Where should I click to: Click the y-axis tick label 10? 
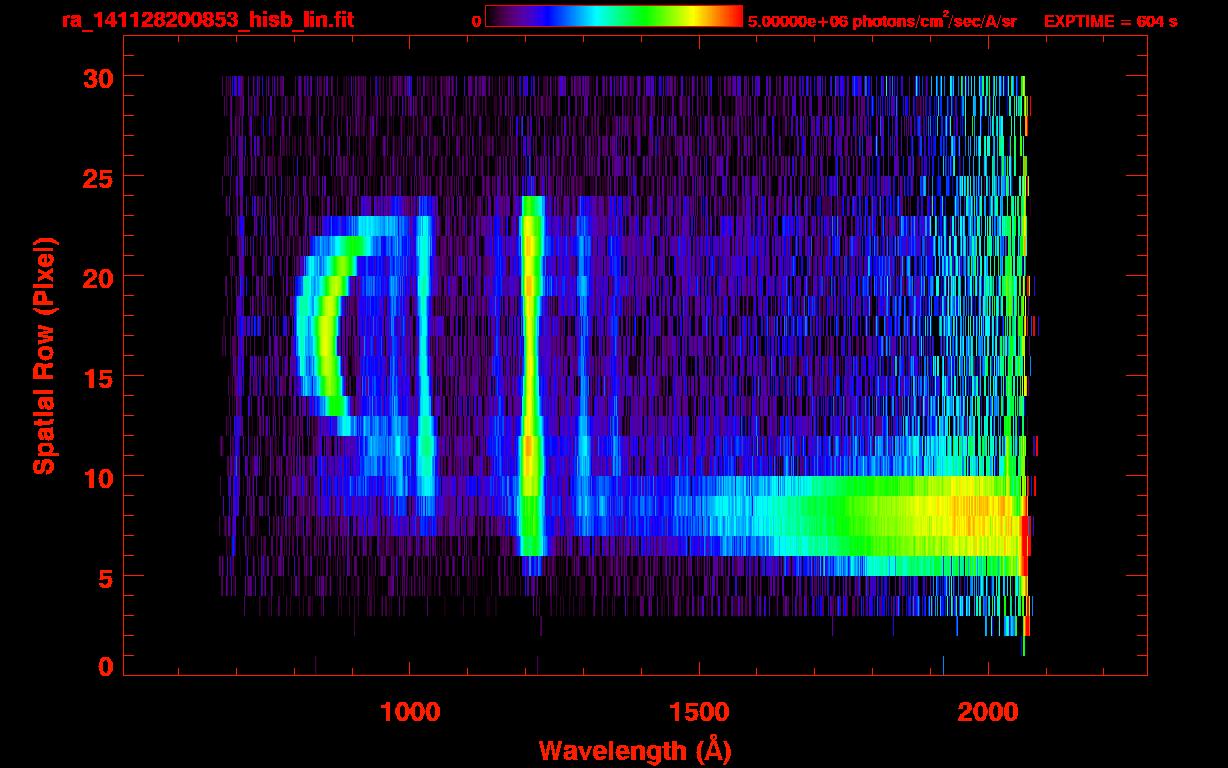(97, 477)
